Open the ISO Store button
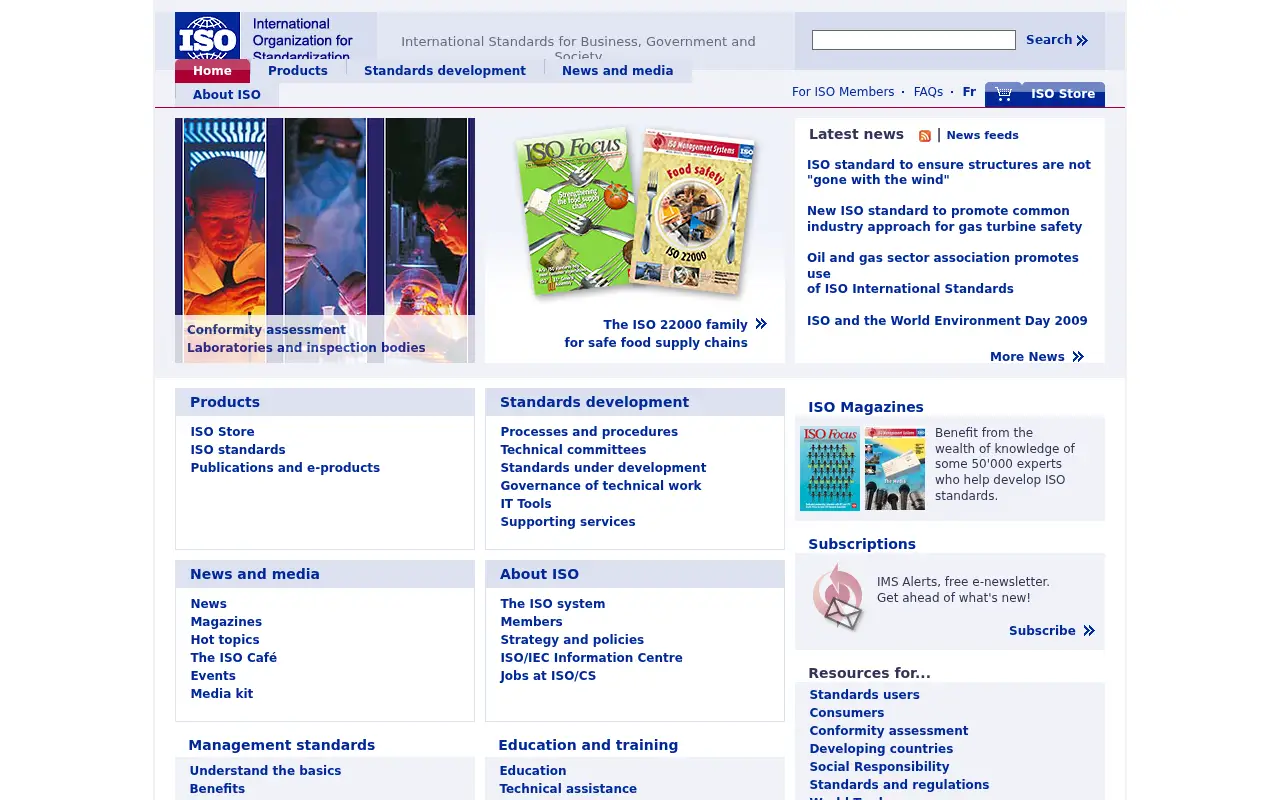 tap(1063, 94)
